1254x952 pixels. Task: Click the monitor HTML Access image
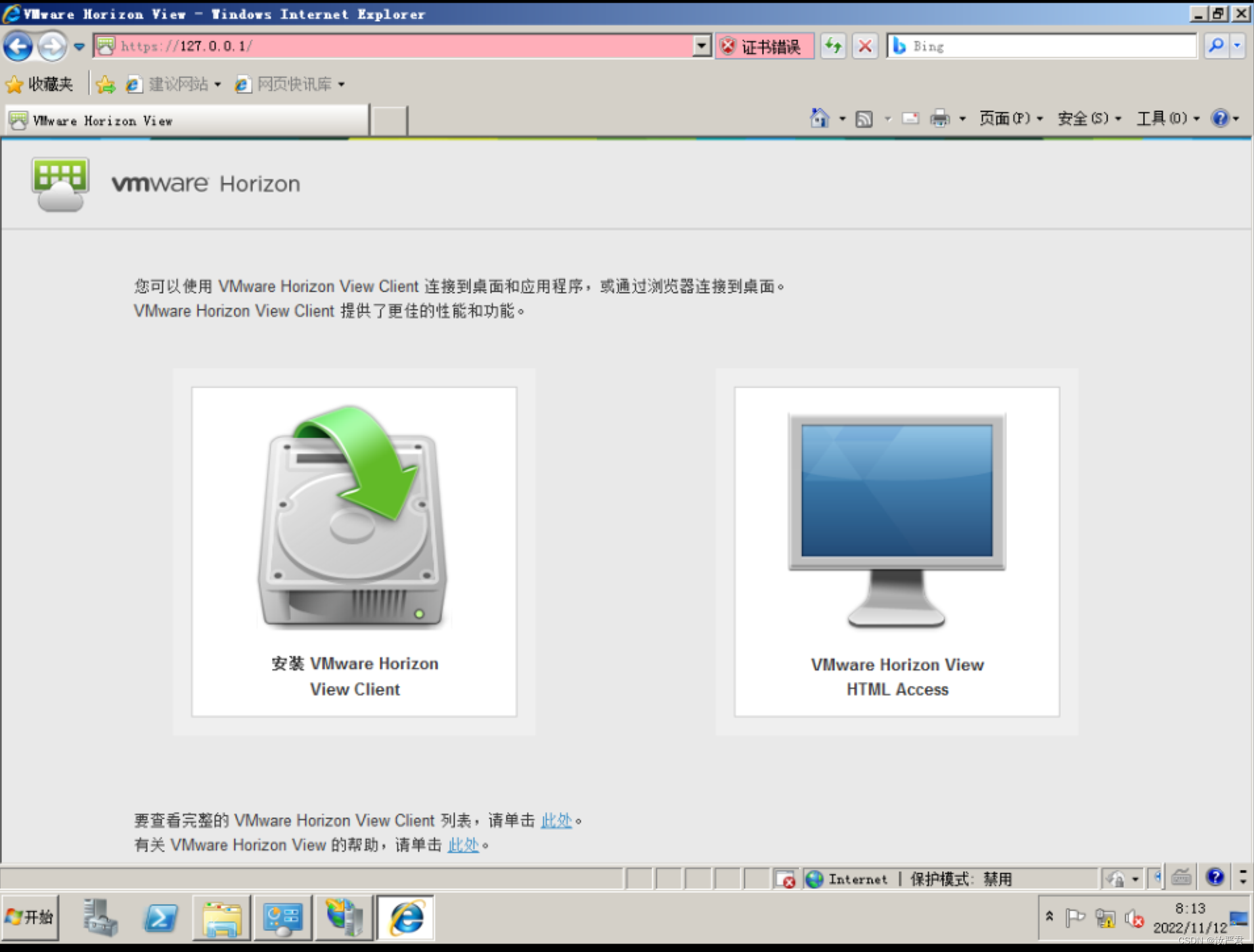(x=897, y=520)
